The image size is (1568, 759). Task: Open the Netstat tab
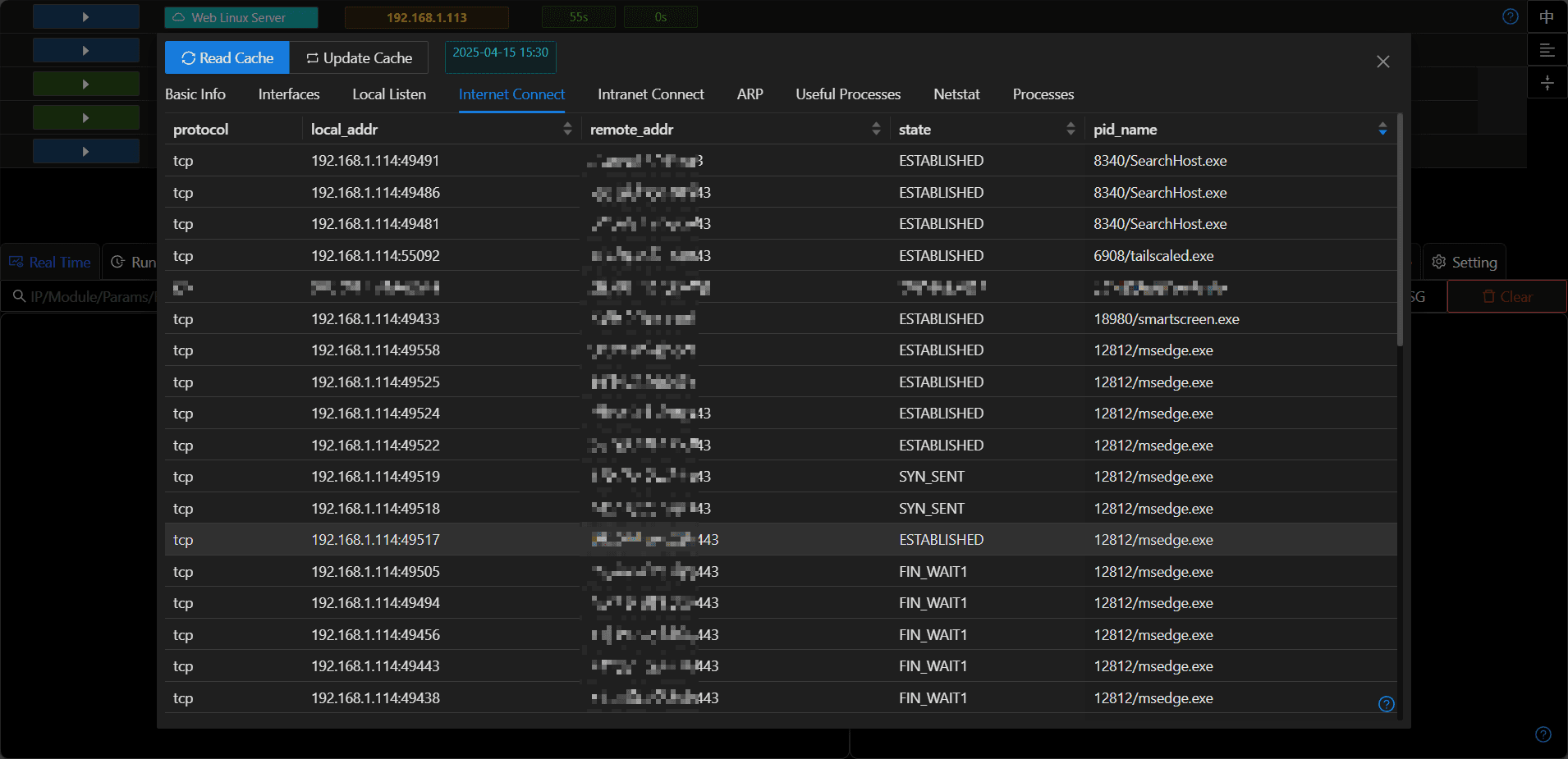coord(956,94)
